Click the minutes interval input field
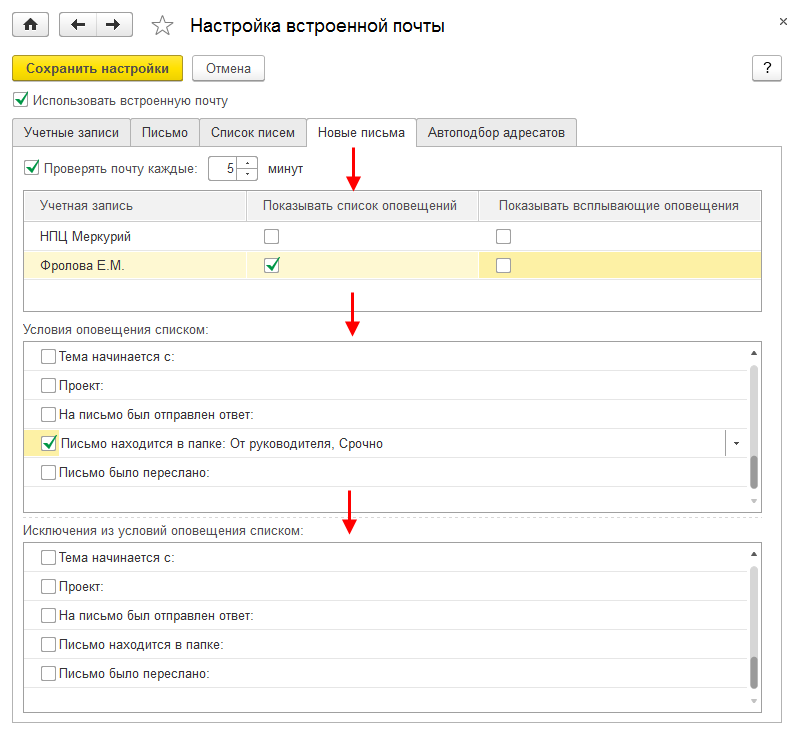The width and height of the screenshot is (801, 735). click(224, 168)
